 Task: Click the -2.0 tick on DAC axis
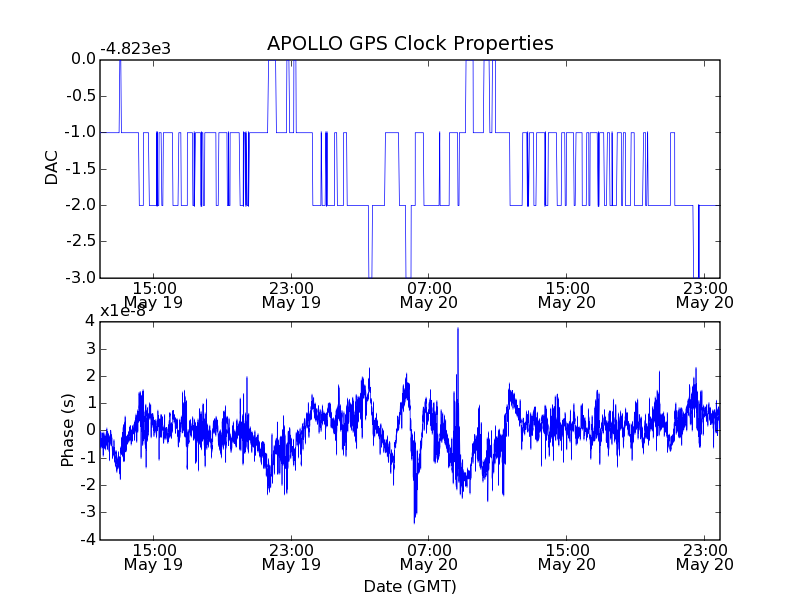pos(81,205)
